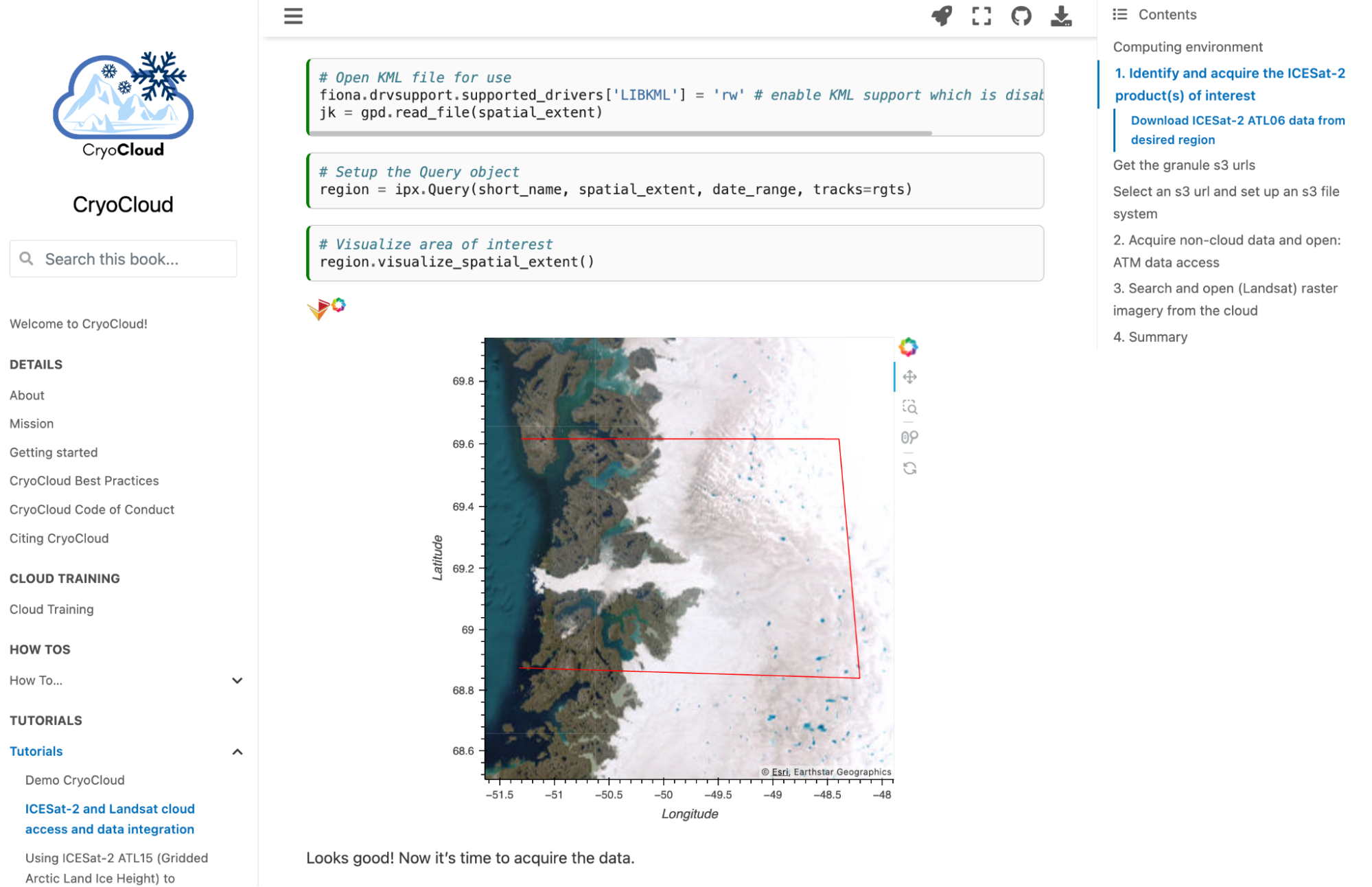Activate the Box Zoom map tool

(909, 407)
